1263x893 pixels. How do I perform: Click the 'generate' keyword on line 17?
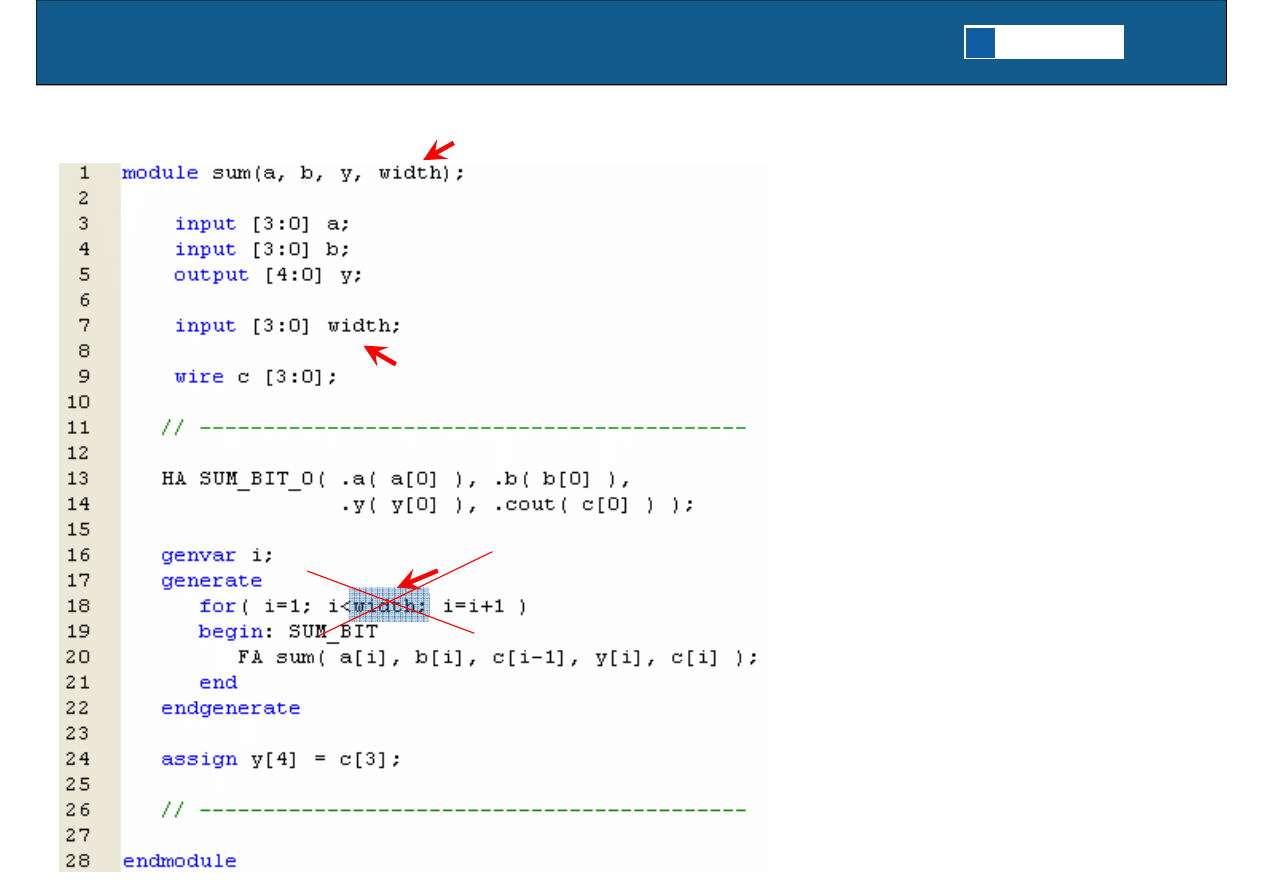211,581
